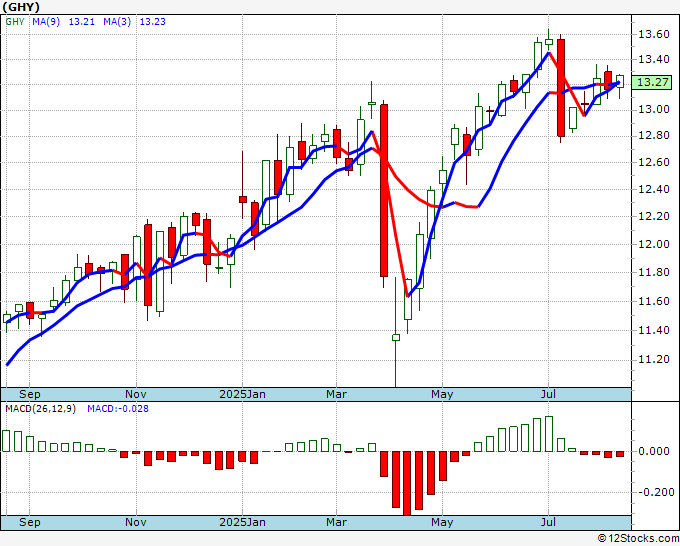The height and width of the screenshot is (546, 680).
Task: Click Mar on the MACD time axis
Action: [x=337, y=522]
